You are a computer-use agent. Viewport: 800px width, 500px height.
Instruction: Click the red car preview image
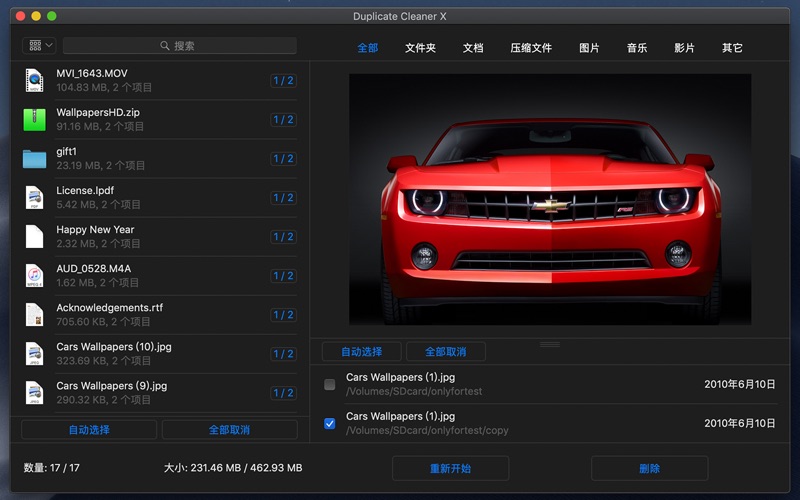click(x=550, y=199)
